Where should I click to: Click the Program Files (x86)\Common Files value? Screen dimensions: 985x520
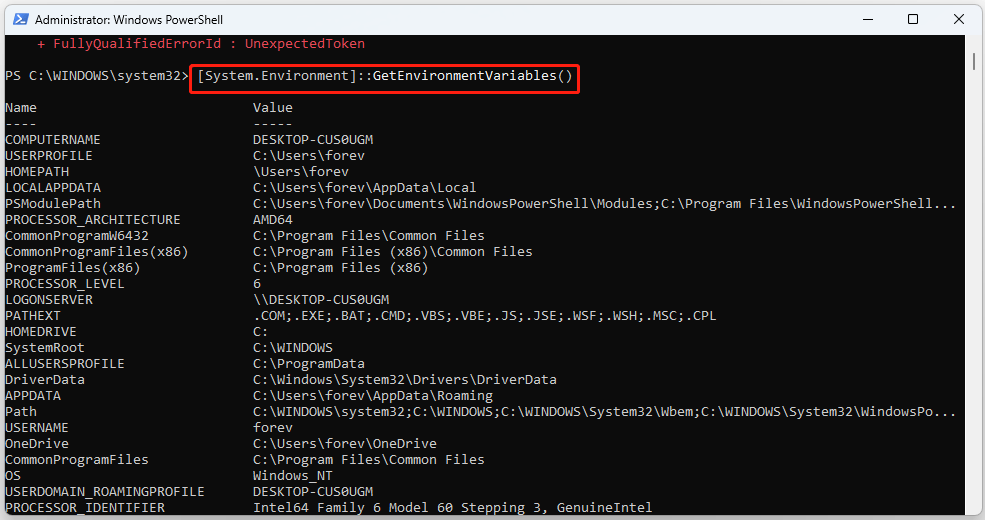tap(393, 252)
